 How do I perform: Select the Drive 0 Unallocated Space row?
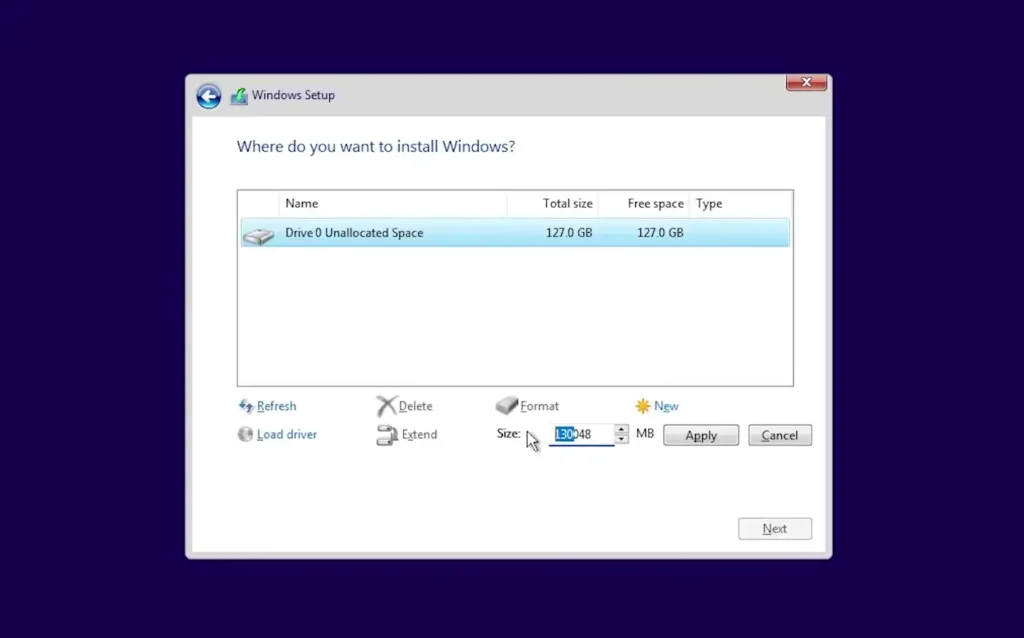click(x=450, y=233)
